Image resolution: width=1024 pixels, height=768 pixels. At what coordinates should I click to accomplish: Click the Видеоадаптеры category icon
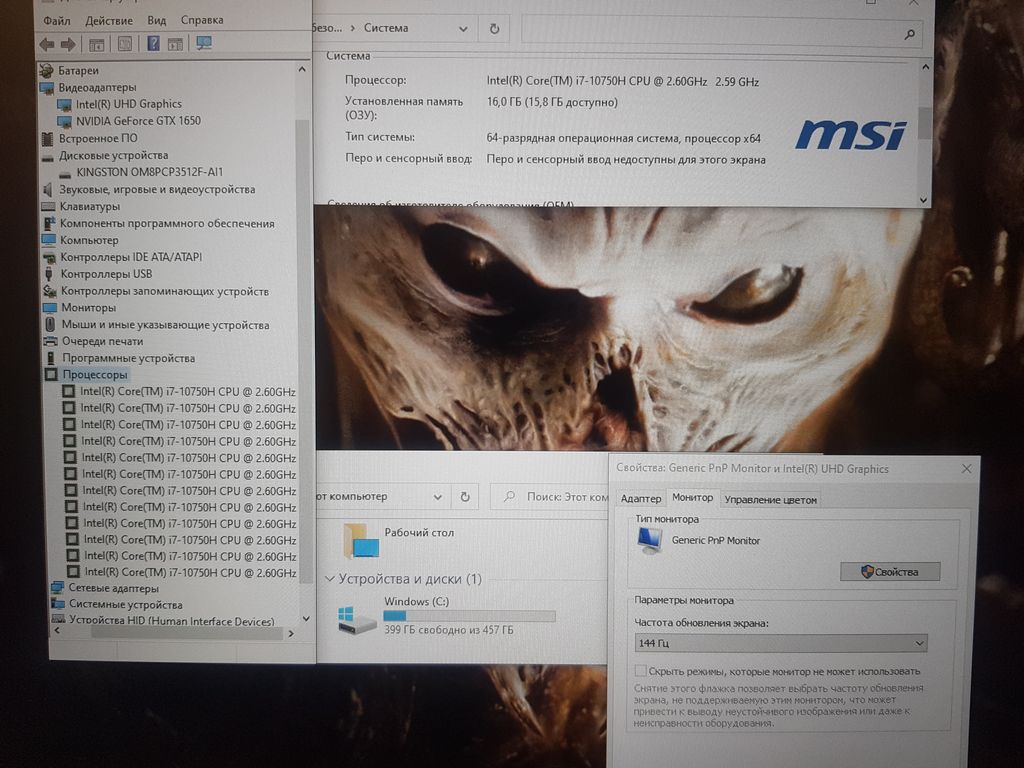click(47, 88)
